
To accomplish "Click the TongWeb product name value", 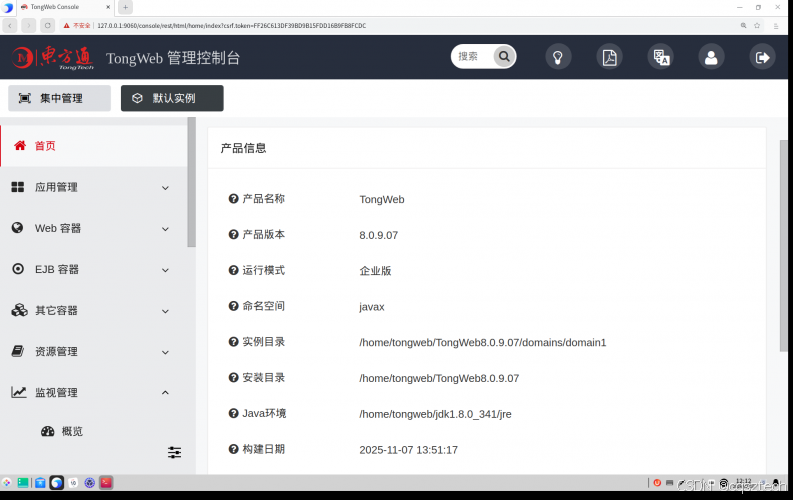I will point(382,200).
